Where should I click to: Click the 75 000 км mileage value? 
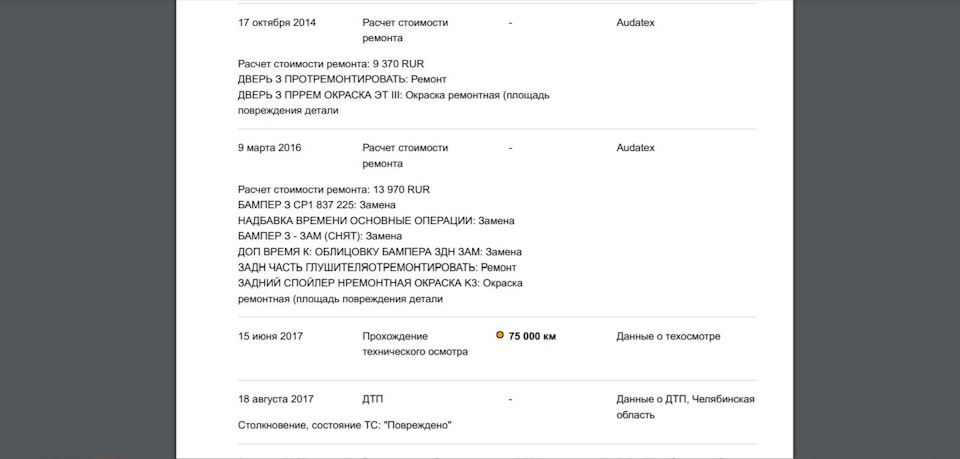point(532,336)
